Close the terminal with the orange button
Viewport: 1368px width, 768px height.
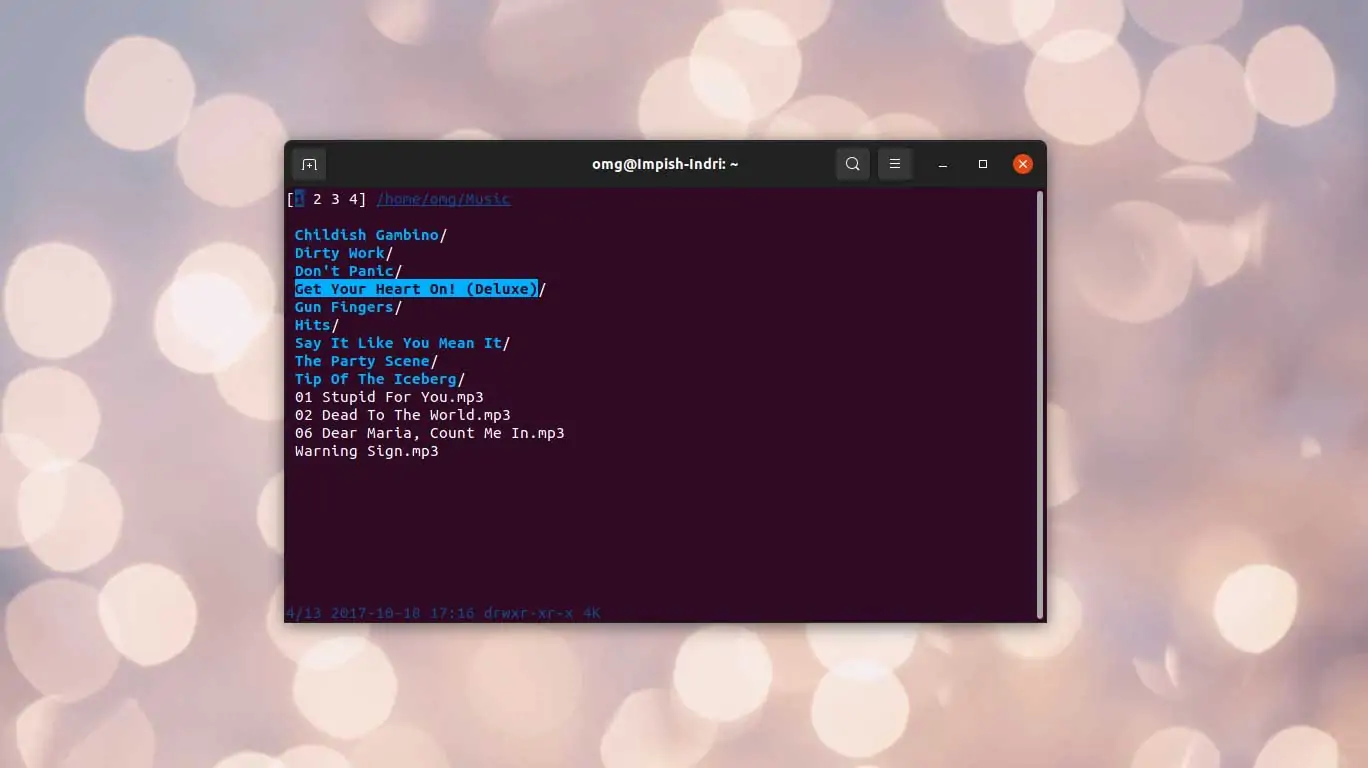[1022, 164]
